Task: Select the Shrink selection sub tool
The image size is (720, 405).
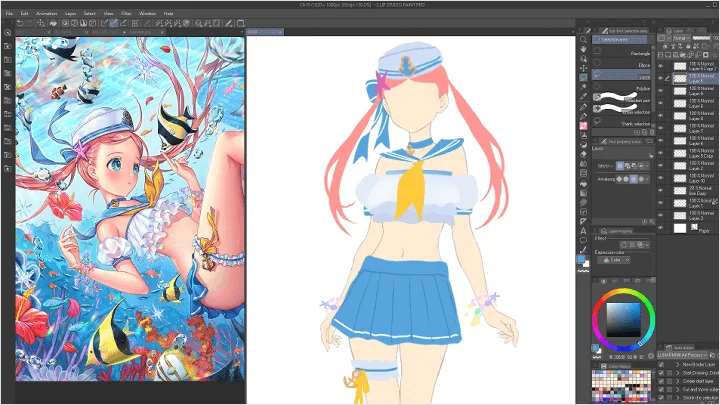Action: pyautogui.click(x=621, y=122)
